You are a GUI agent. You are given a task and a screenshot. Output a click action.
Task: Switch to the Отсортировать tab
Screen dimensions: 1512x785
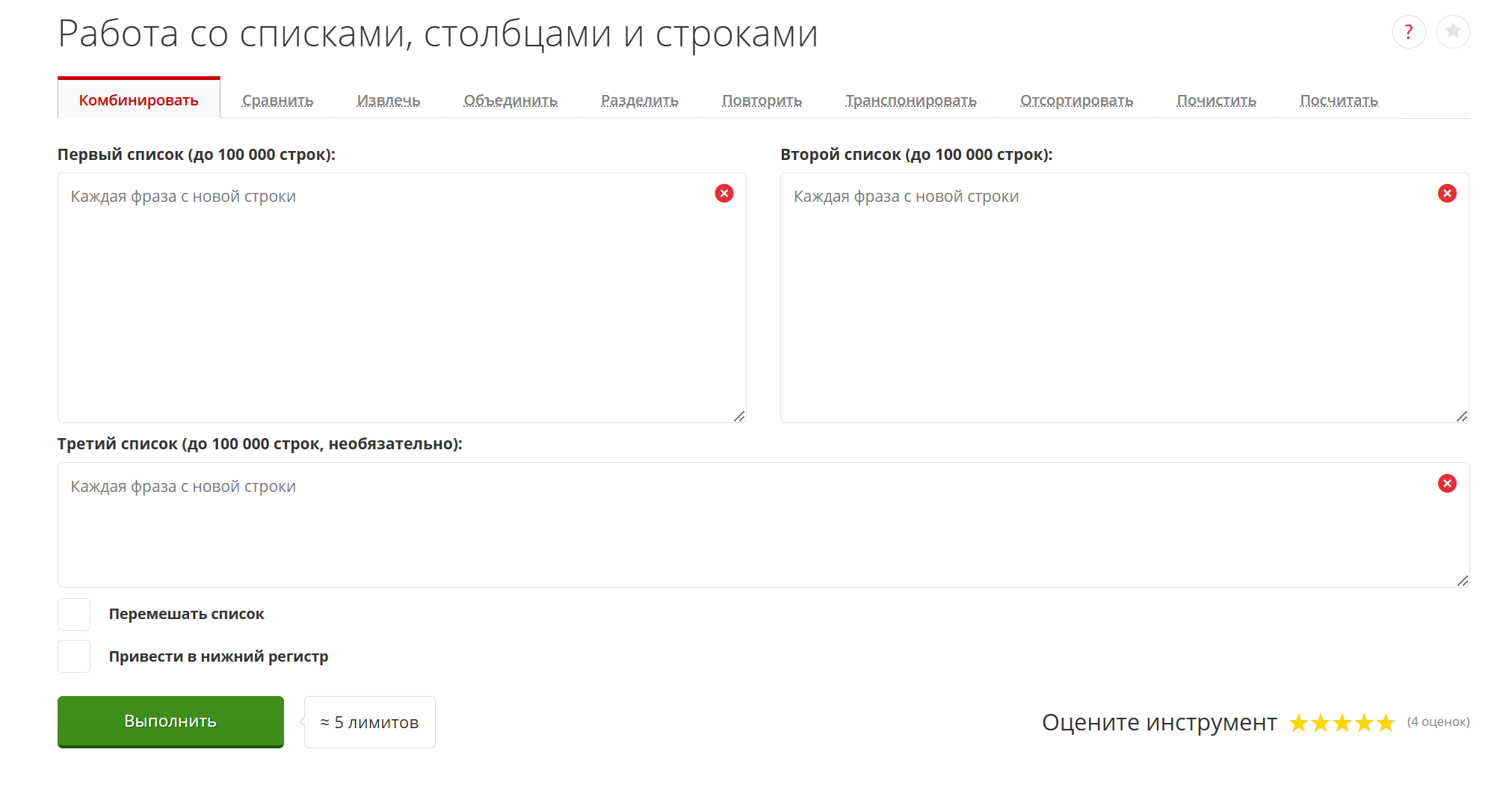pyautogui.click(x=1076, y=100)
